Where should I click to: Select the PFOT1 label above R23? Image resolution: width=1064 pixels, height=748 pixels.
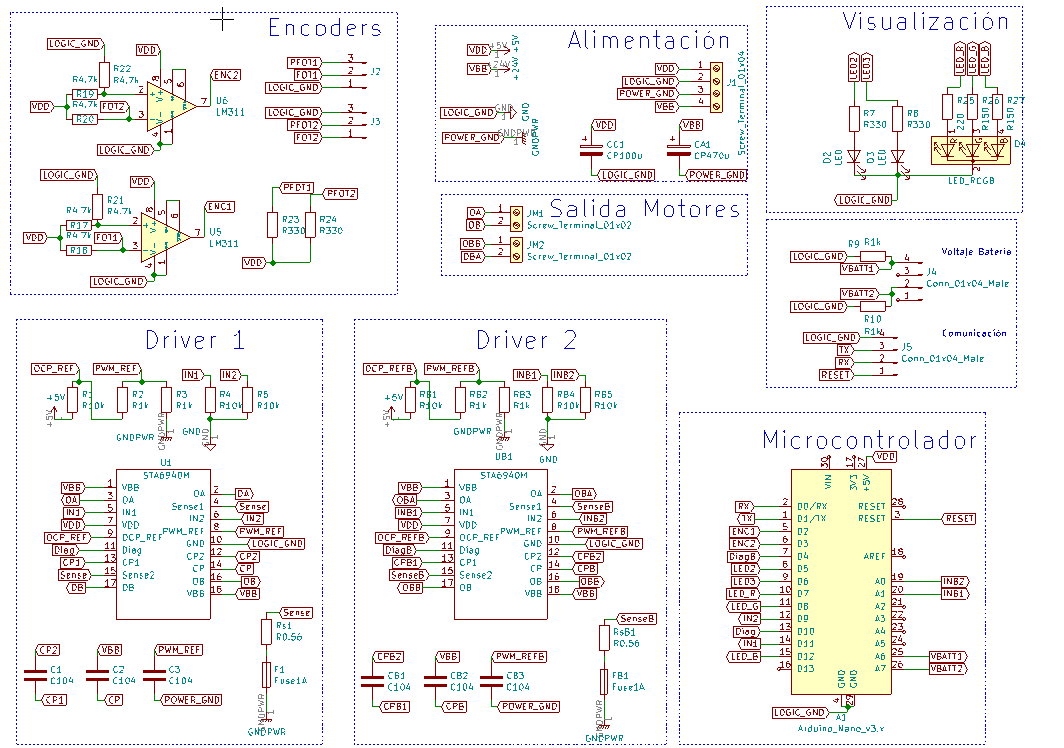(x=297, y=187)
